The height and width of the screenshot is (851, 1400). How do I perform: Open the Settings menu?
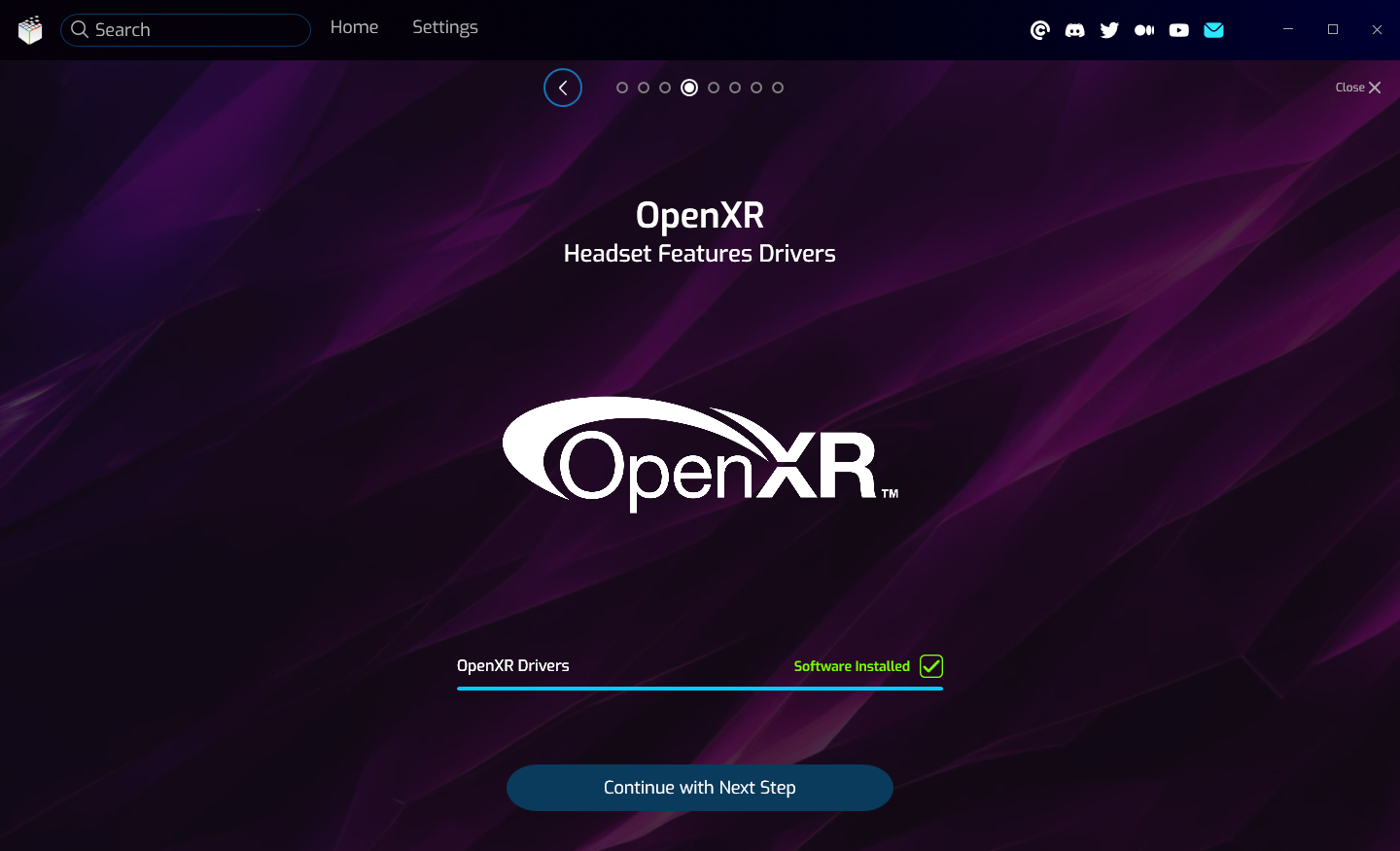pos(445,28)
